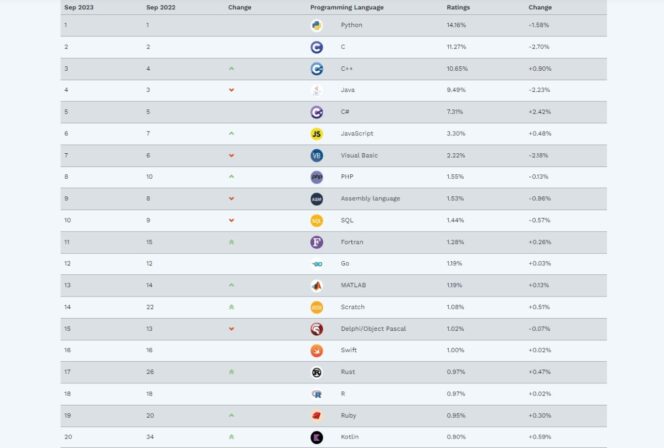Click the Assembly language name text
This screenshot has height=448, width=664.
click(370, 199)
